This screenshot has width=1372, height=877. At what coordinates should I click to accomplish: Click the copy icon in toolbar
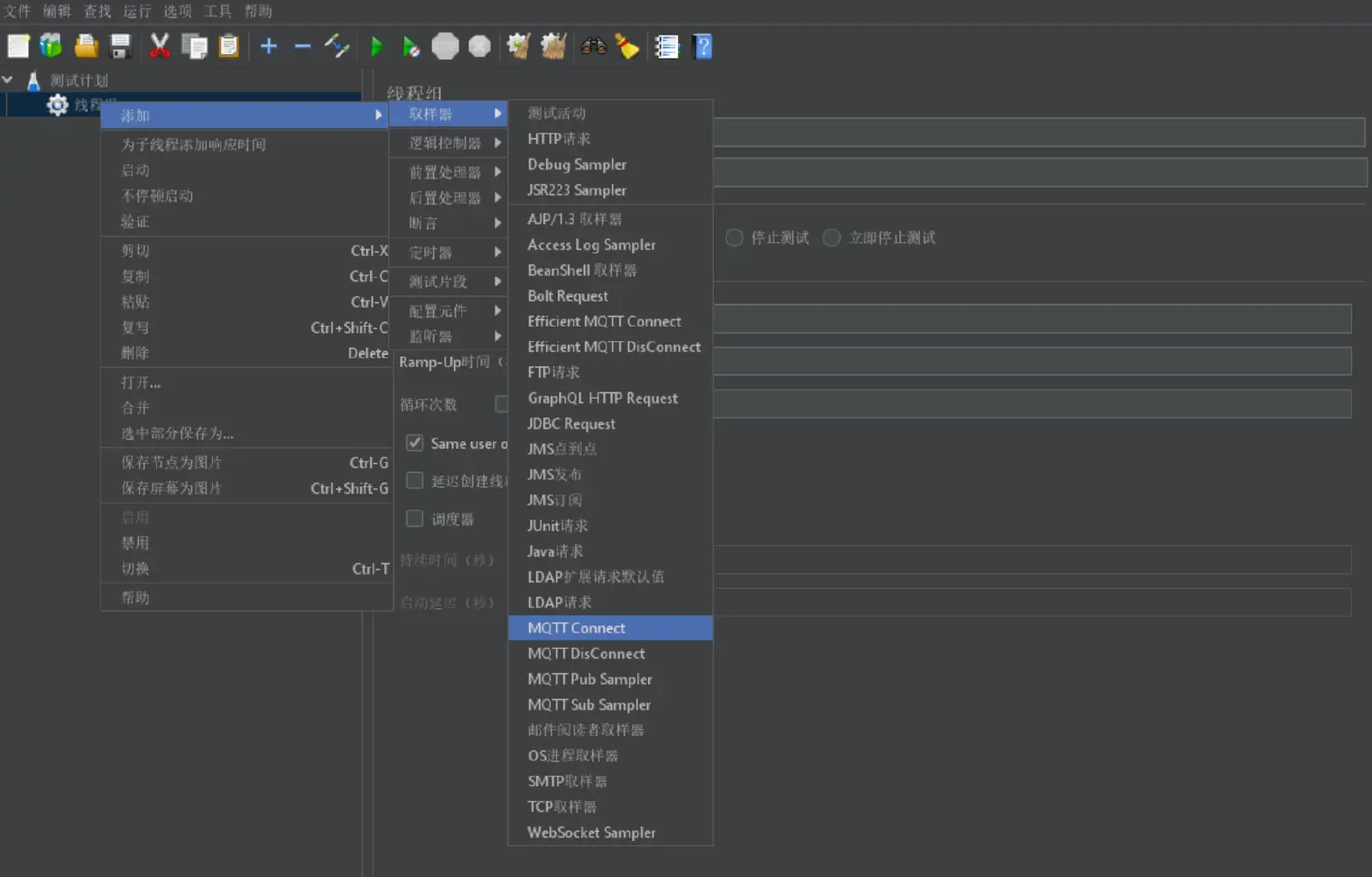point(194,46)
